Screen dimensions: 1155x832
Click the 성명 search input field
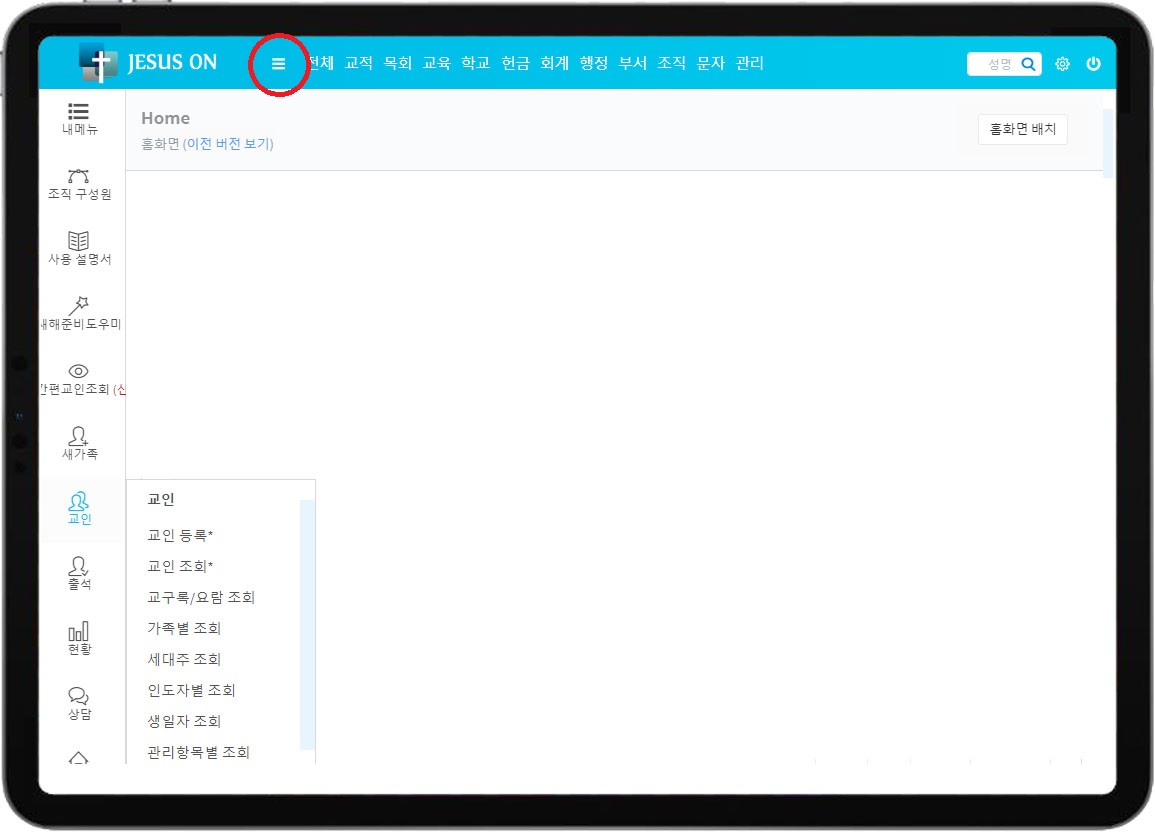(x=994, y=64)
